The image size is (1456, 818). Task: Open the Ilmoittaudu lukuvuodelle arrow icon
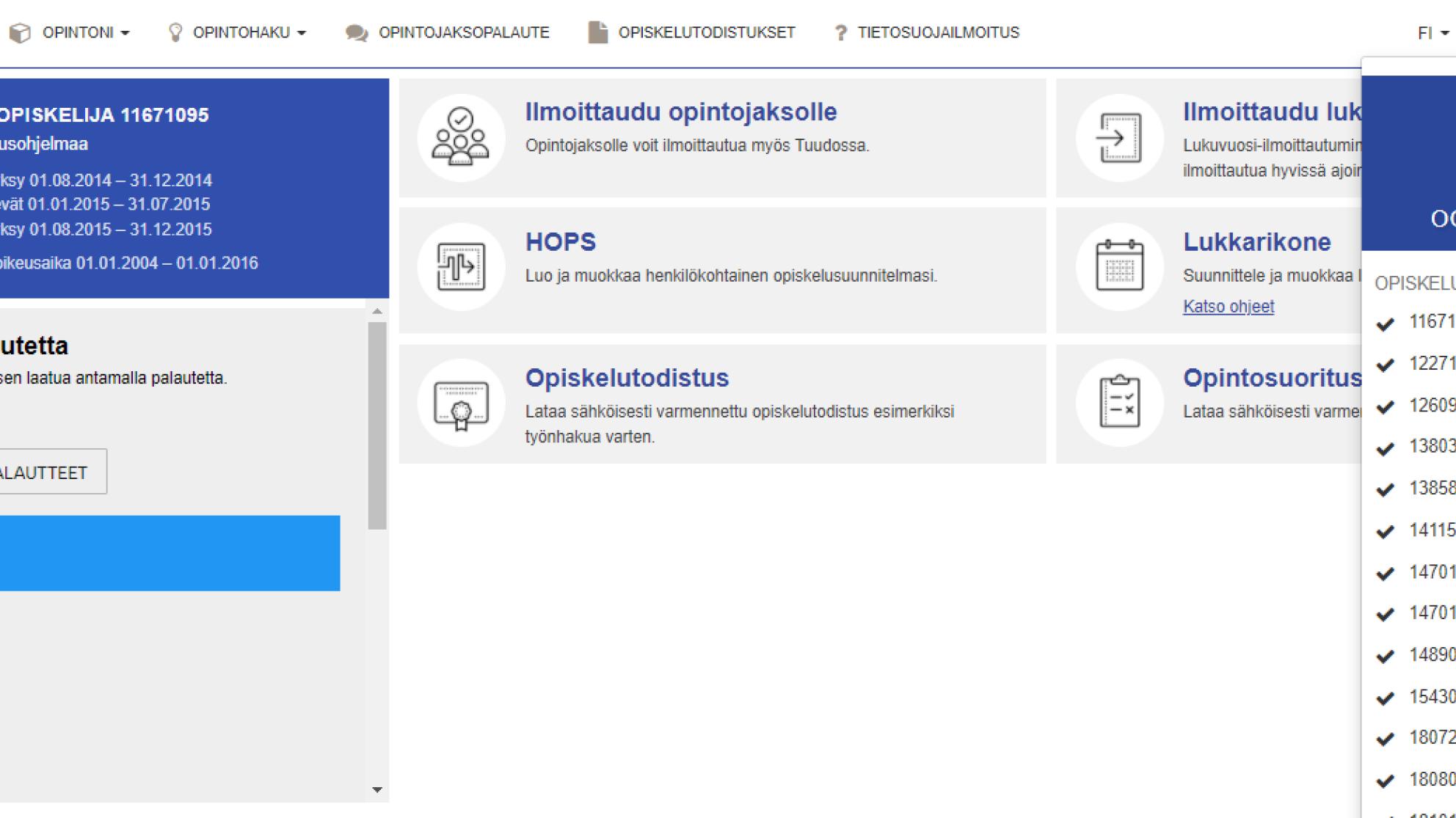pyautogui.click(x=1118, y=136)
